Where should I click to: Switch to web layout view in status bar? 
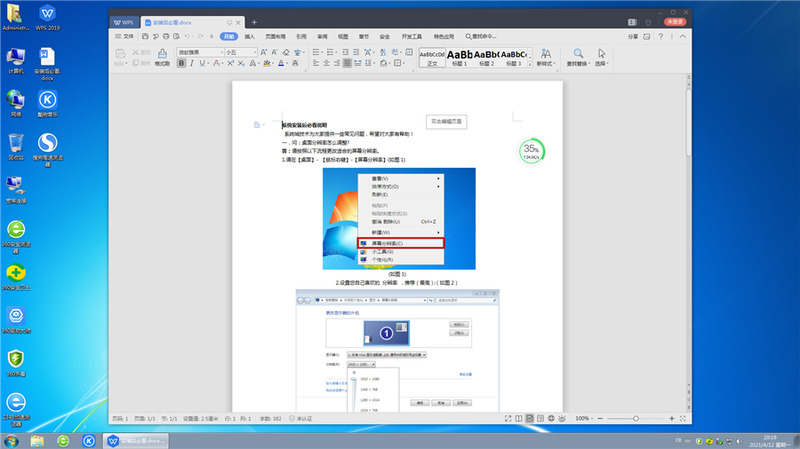[551, 418]
